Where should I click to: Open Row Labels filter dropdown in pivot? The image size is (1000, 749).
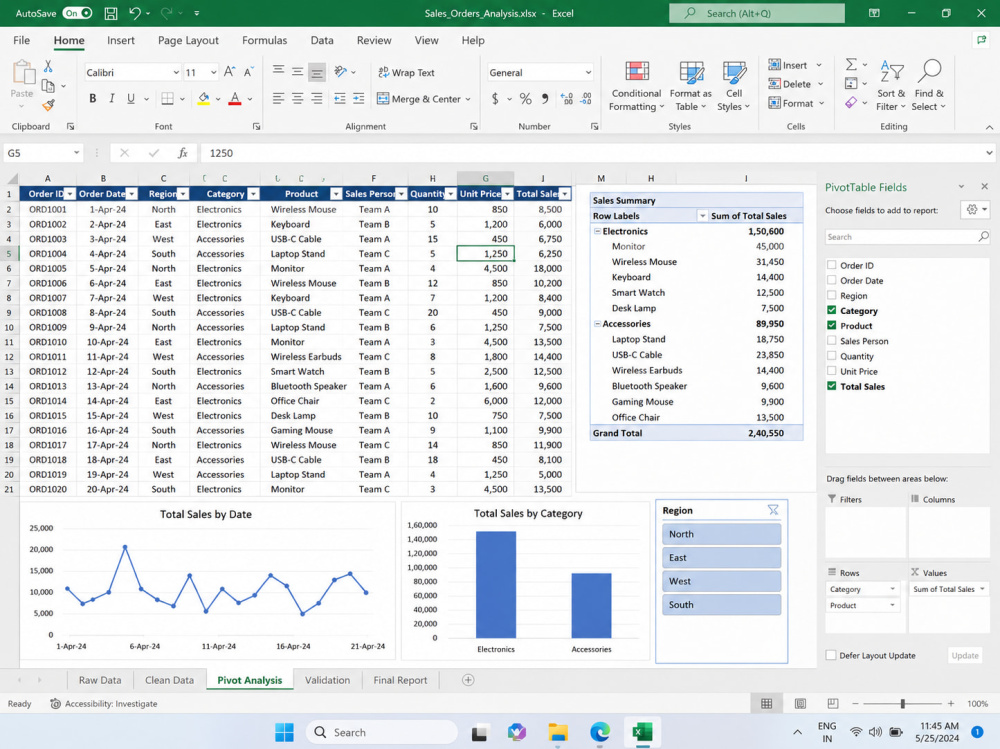(x=702, y=216)
